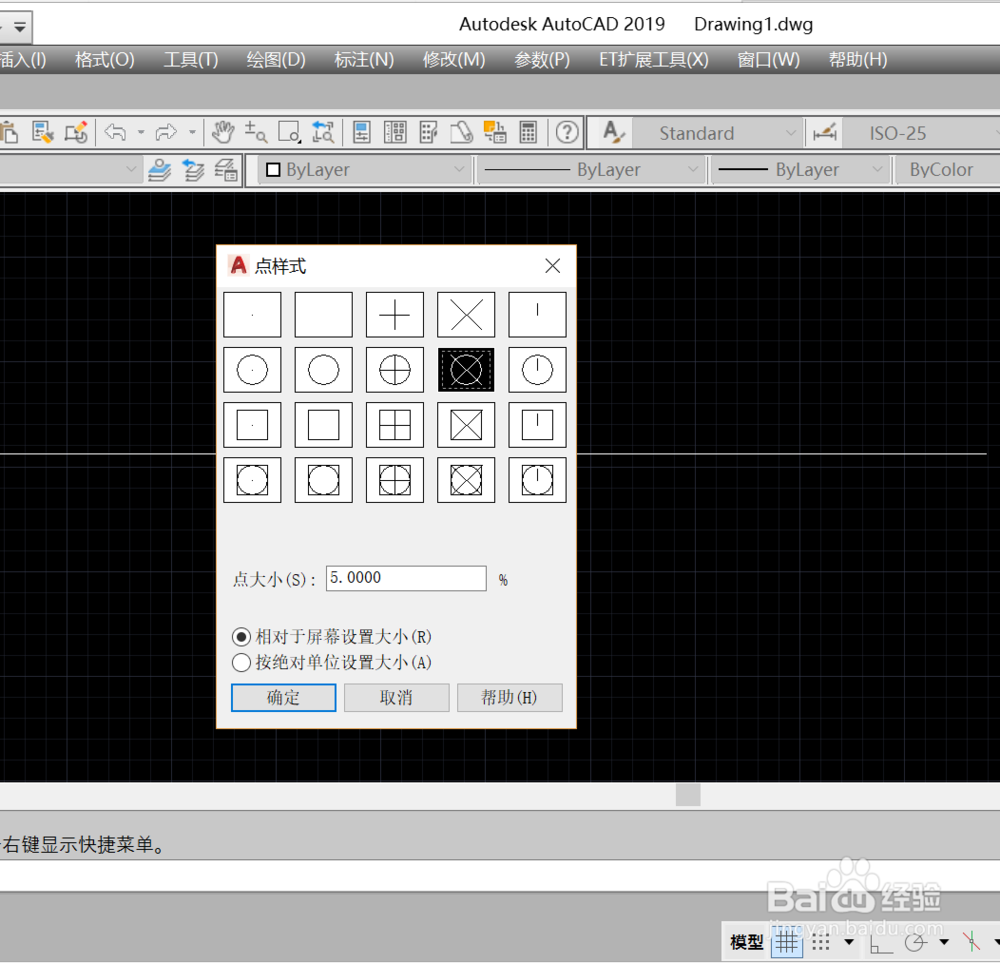Open the 窗口(W) menu

click(768, 60)
